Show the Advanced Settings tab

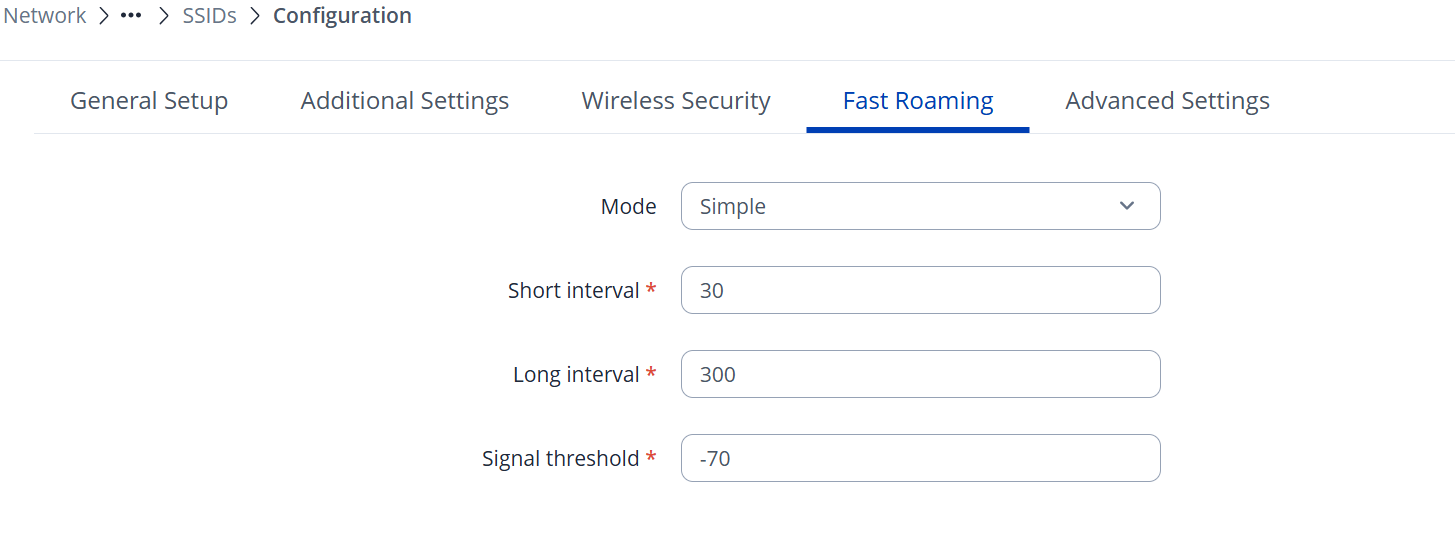click(1167, 101)
